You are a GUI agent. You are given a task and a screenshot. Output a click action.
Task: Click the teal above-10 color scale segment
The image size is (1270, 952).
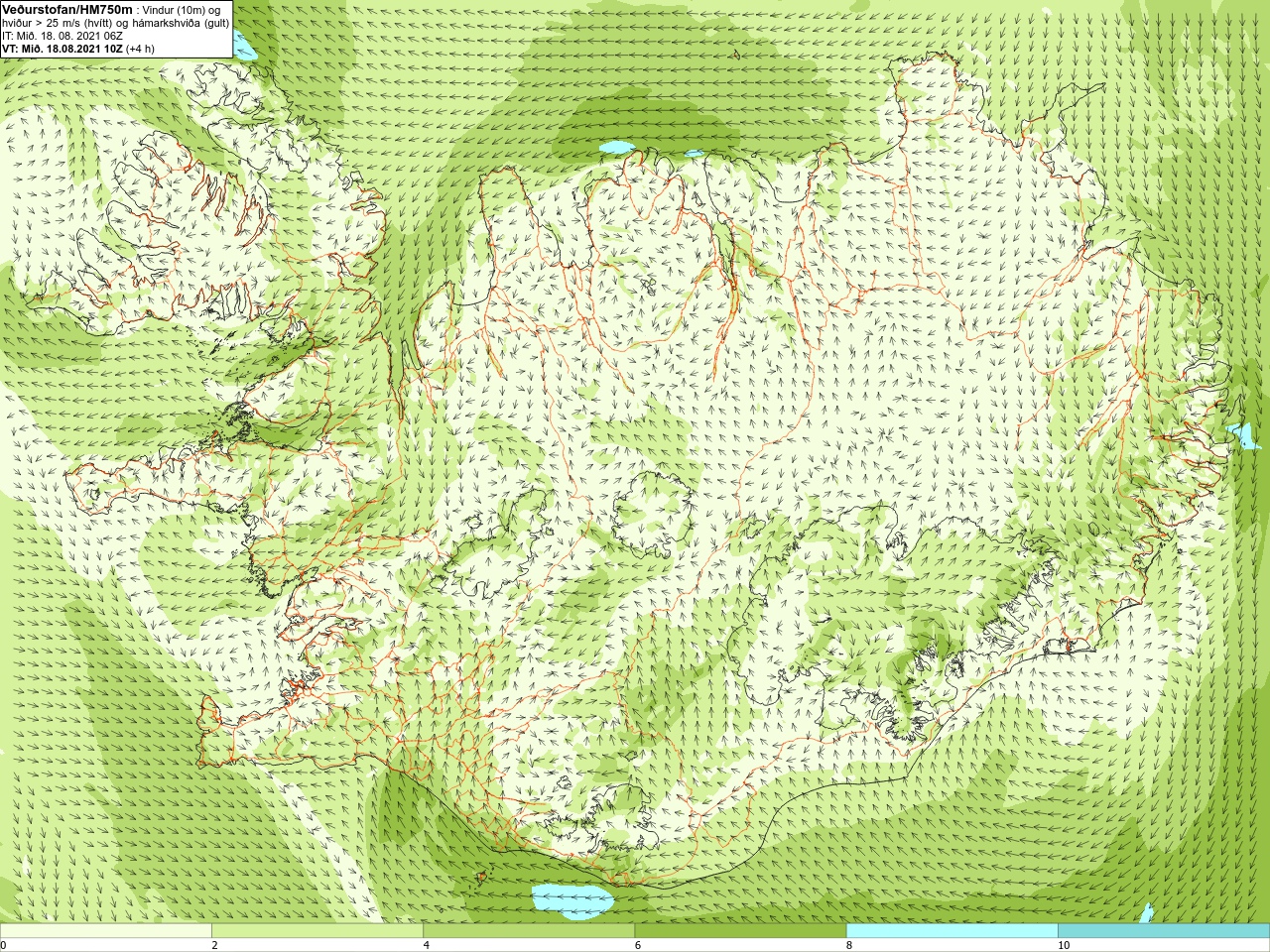[x=1164, y=931]
